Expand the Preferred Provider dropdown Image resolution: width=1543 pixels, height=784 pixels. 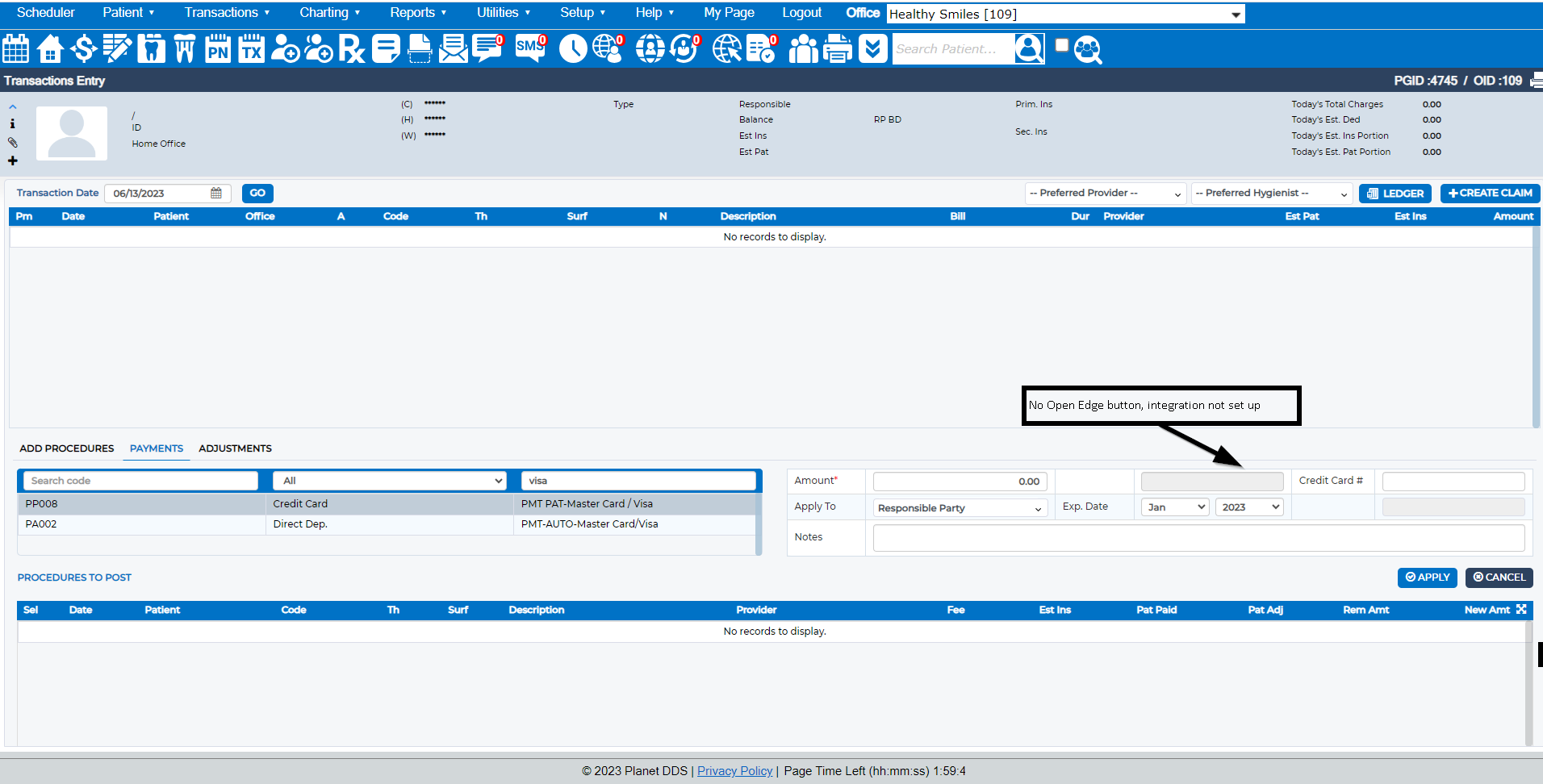[1105, 194]
